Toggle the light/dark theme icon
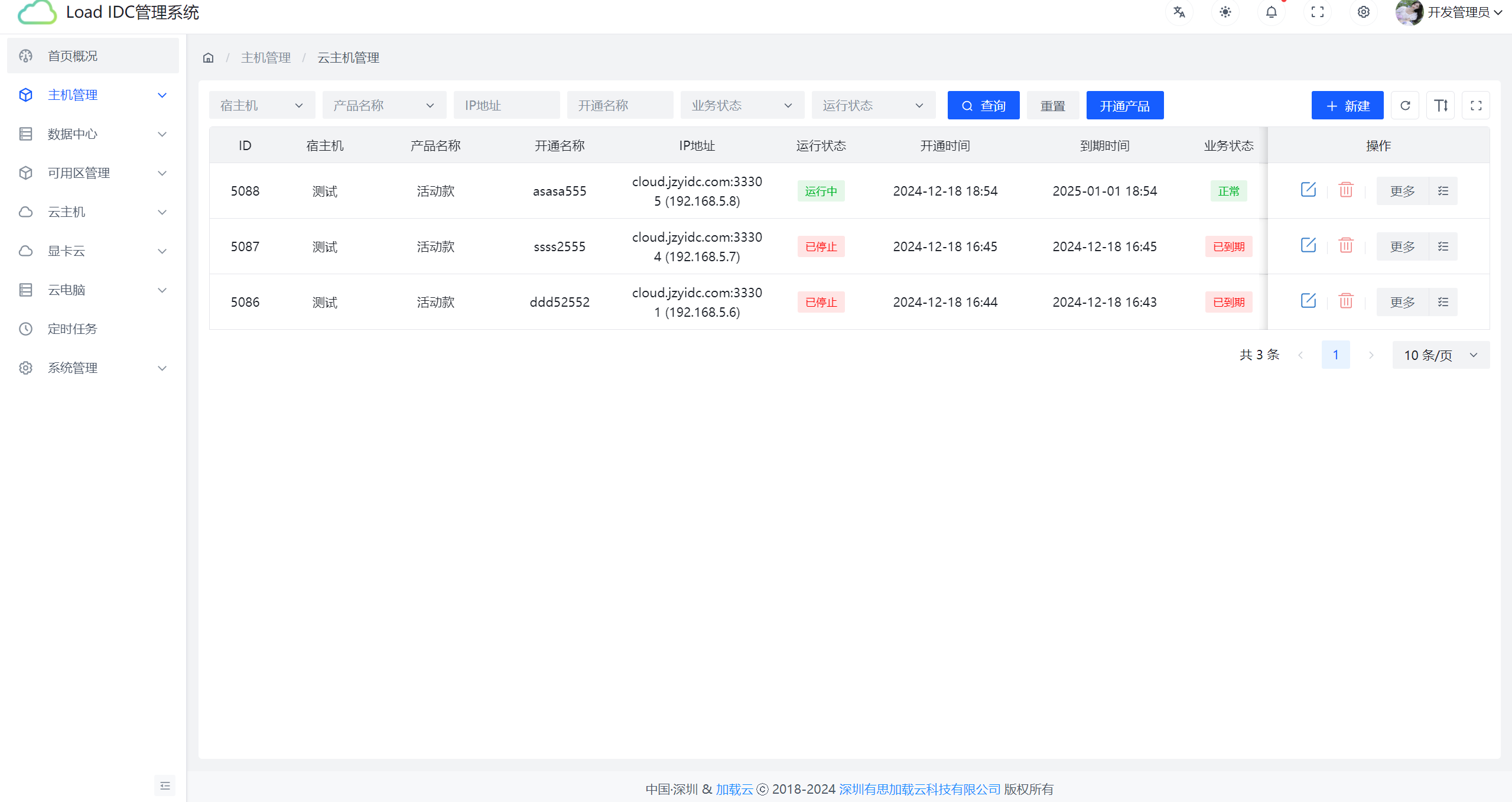This screenshot has width=1512, height=802. (x=1225, y=12)
